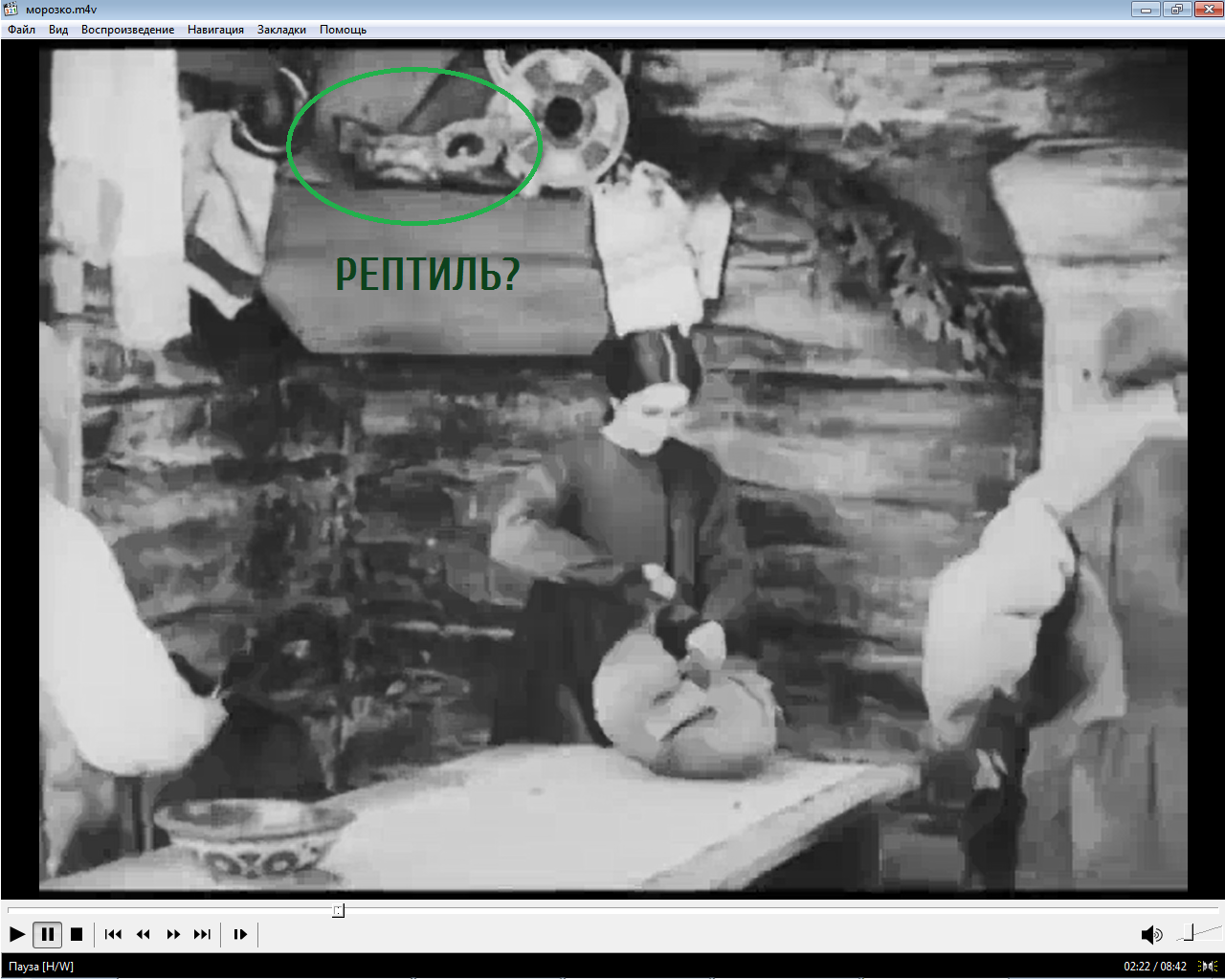Screen dimensions: 1225x980
Task: Open the Навигация menu
Action: tap(215, 30)
